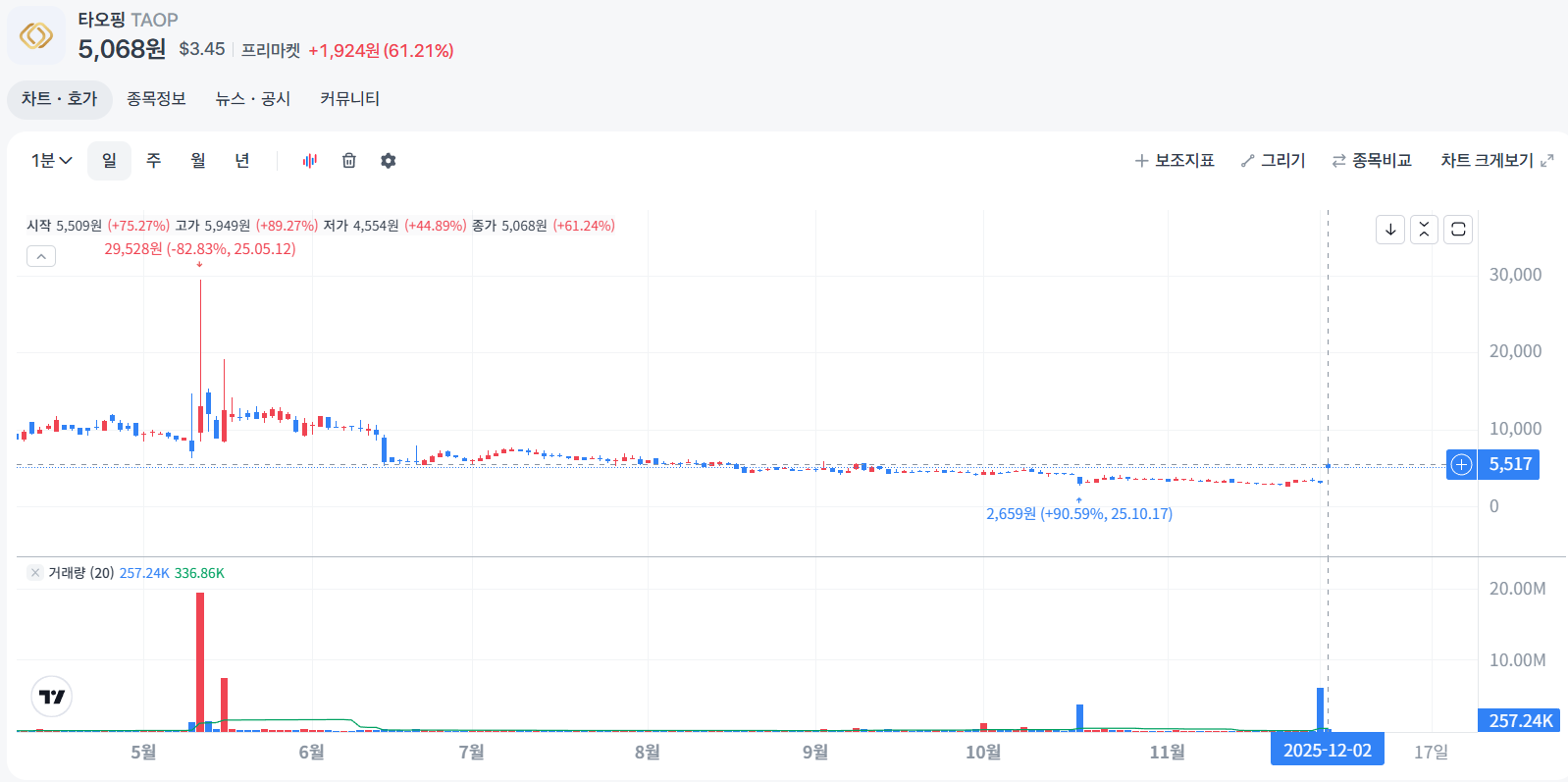Click the 257.24K volume label
Screen dimensions: 1568x782
coord(1520,721)
